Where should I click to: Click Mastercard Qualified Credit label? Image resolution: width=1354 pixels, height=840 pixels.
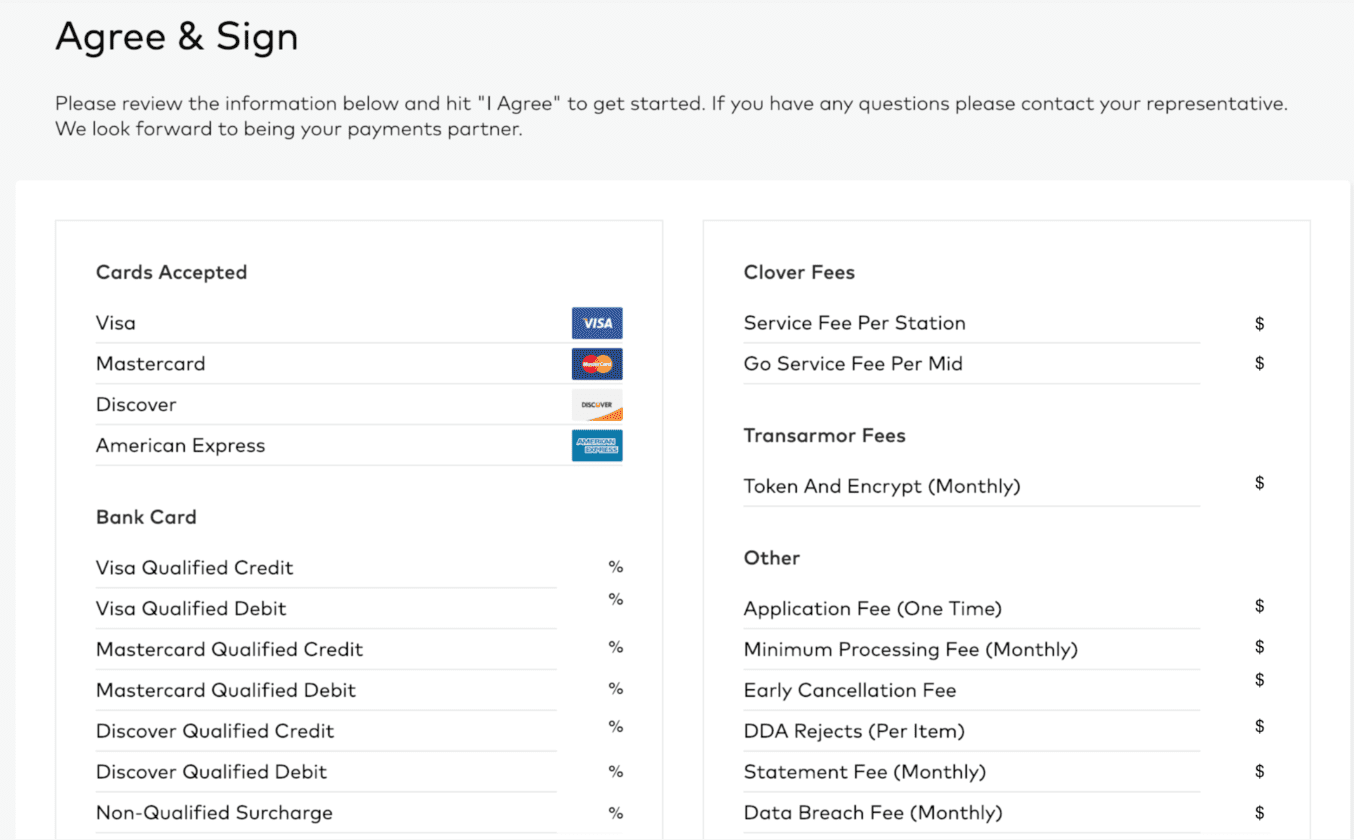[x=229, y=650]
